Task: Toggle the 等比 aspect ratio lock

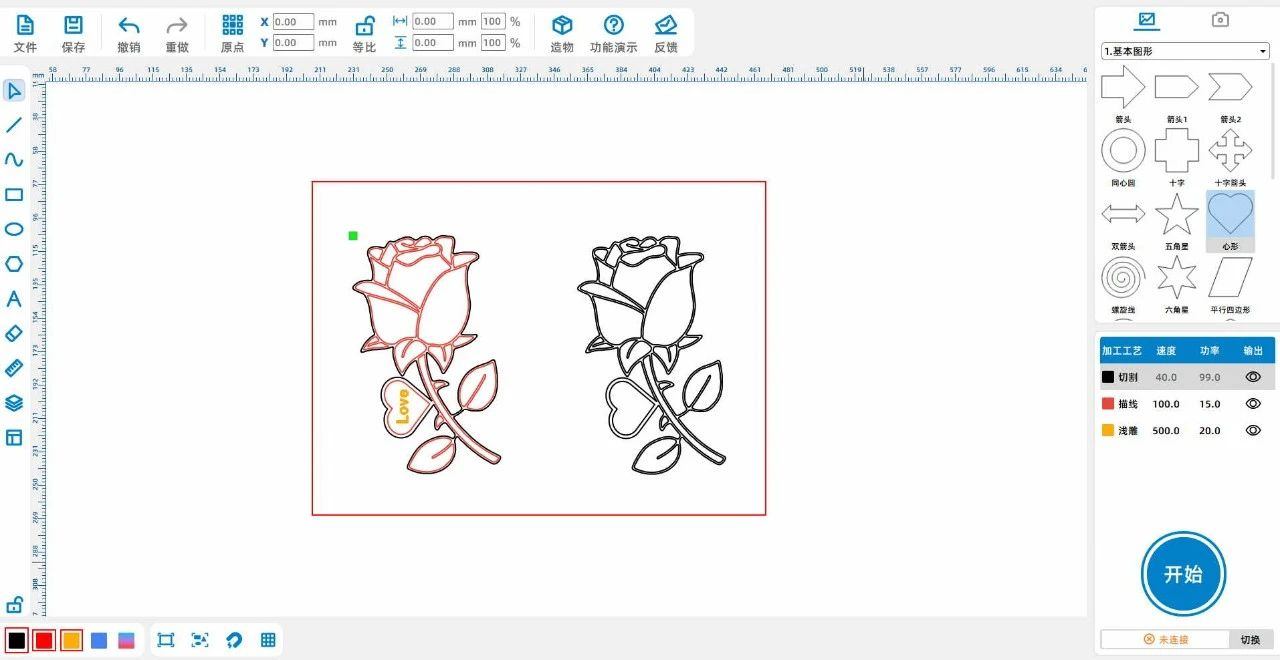Action: pos(365,26)
